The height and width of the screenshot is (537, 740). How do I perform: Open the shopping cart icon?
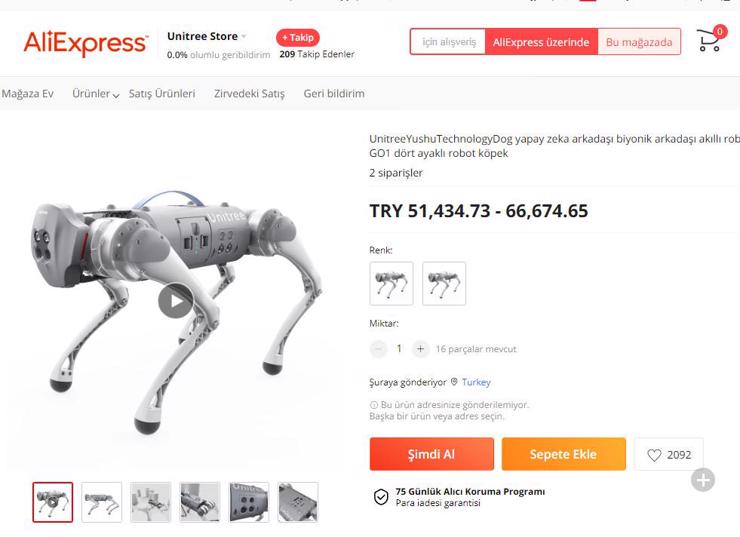tap(710, 39)
